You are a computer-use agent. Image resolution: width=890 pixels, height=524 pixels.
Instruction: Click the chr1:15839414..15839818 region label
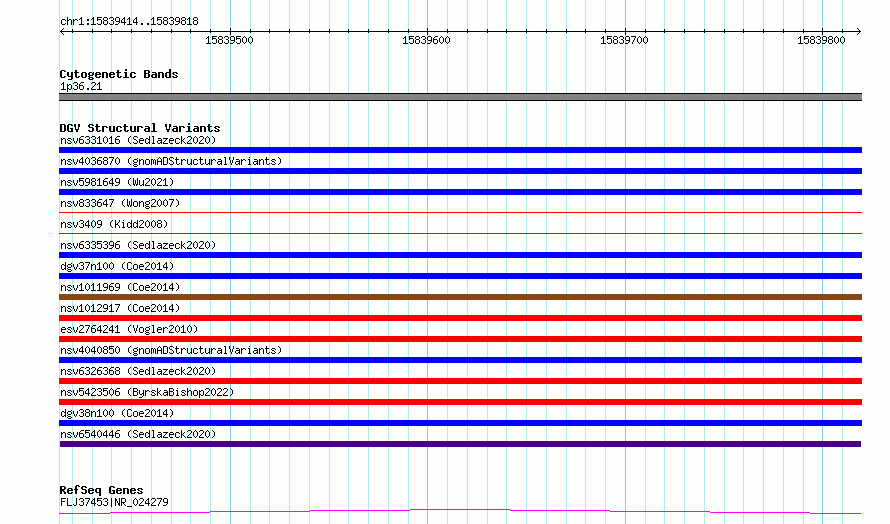(x=129, y=22)
